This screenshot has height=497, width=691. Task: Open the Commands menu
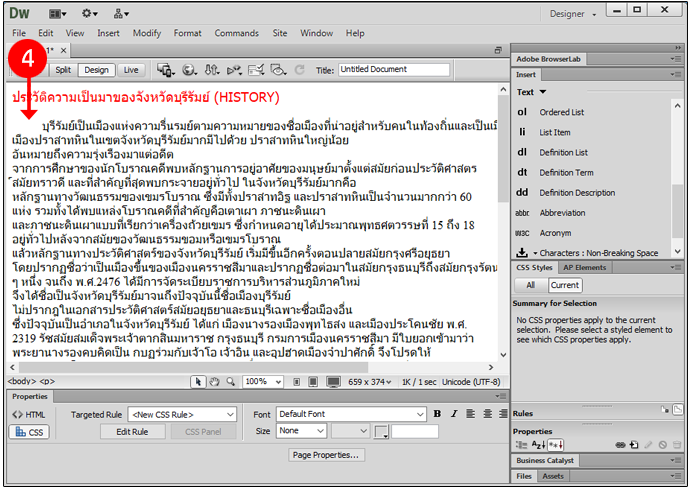(236, 33)
